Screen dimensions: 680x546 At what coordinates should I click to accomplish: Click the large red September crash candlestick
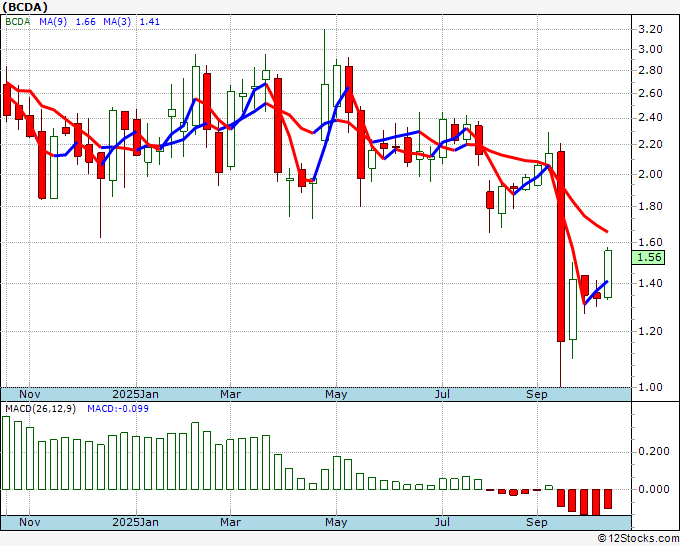point(561,246)
